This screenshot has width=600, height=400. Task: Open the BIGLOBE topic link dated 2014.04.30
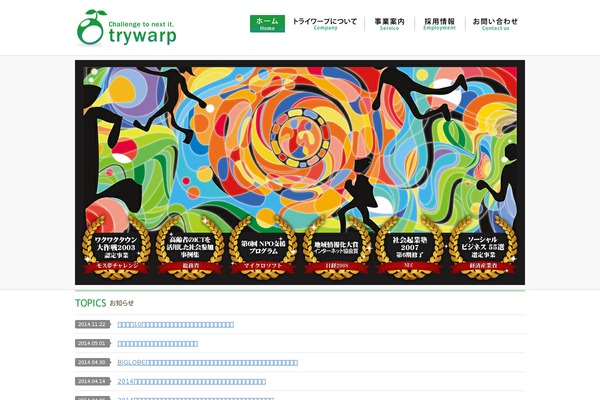tap(207, 362)
